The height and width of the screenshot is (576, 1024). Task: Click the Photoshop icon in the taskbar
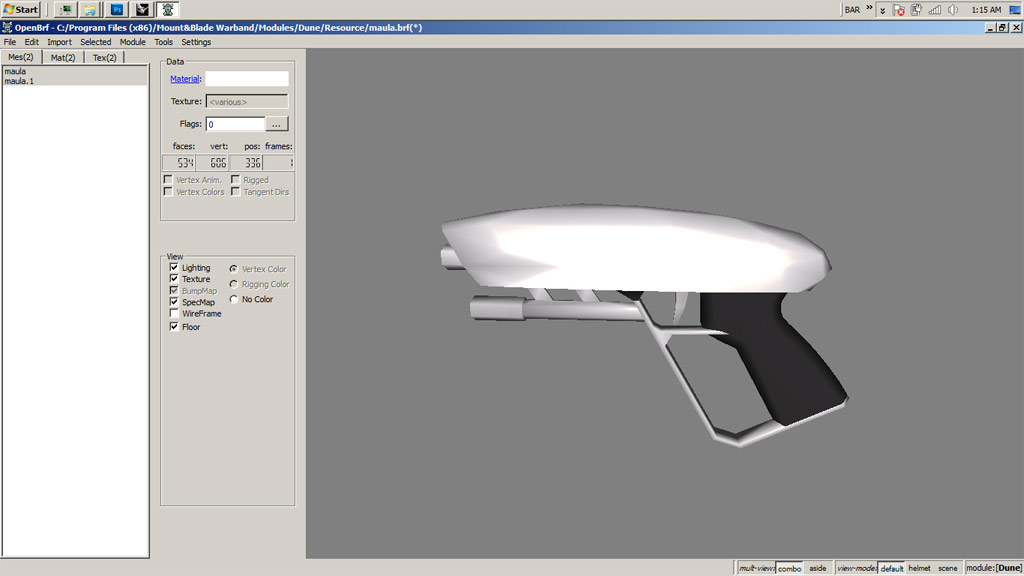[116, 9]
